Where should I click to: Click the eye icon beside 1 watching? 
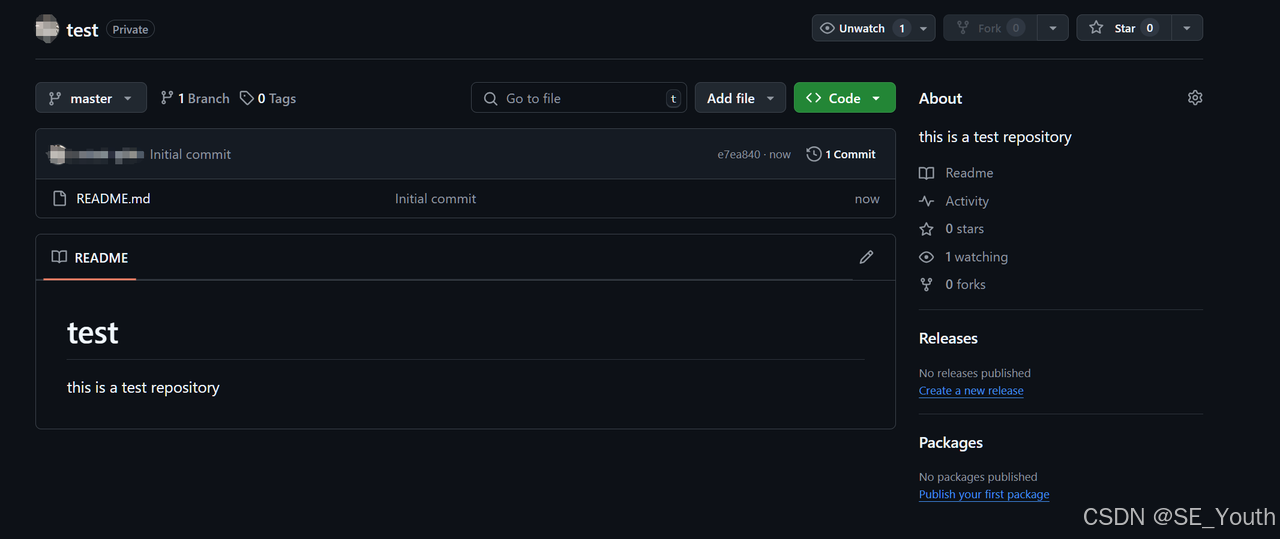click(x=926, y=257)
